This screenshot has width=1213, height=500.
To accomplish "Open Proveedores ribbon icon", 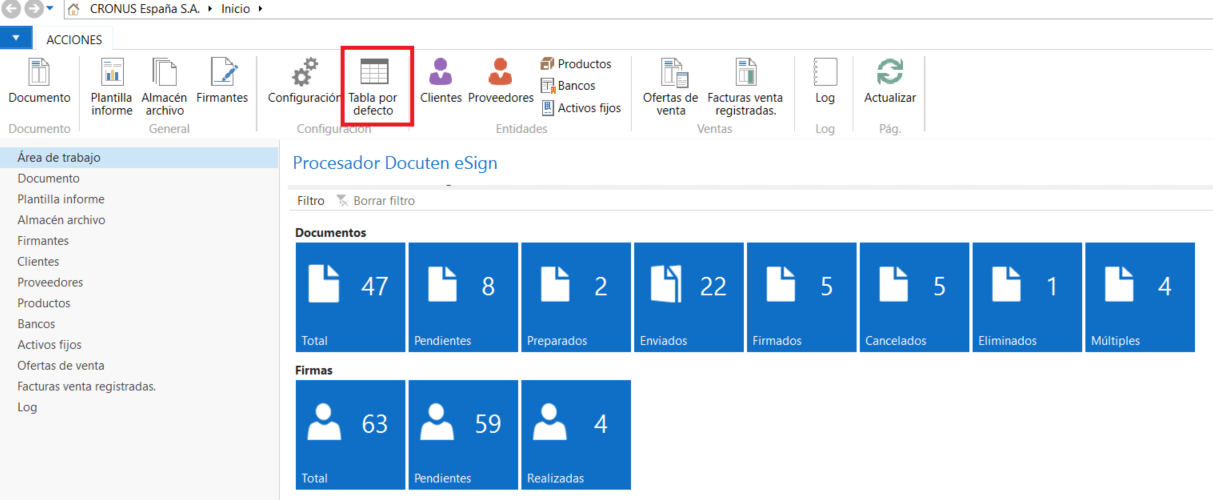I will pos(501,82).
